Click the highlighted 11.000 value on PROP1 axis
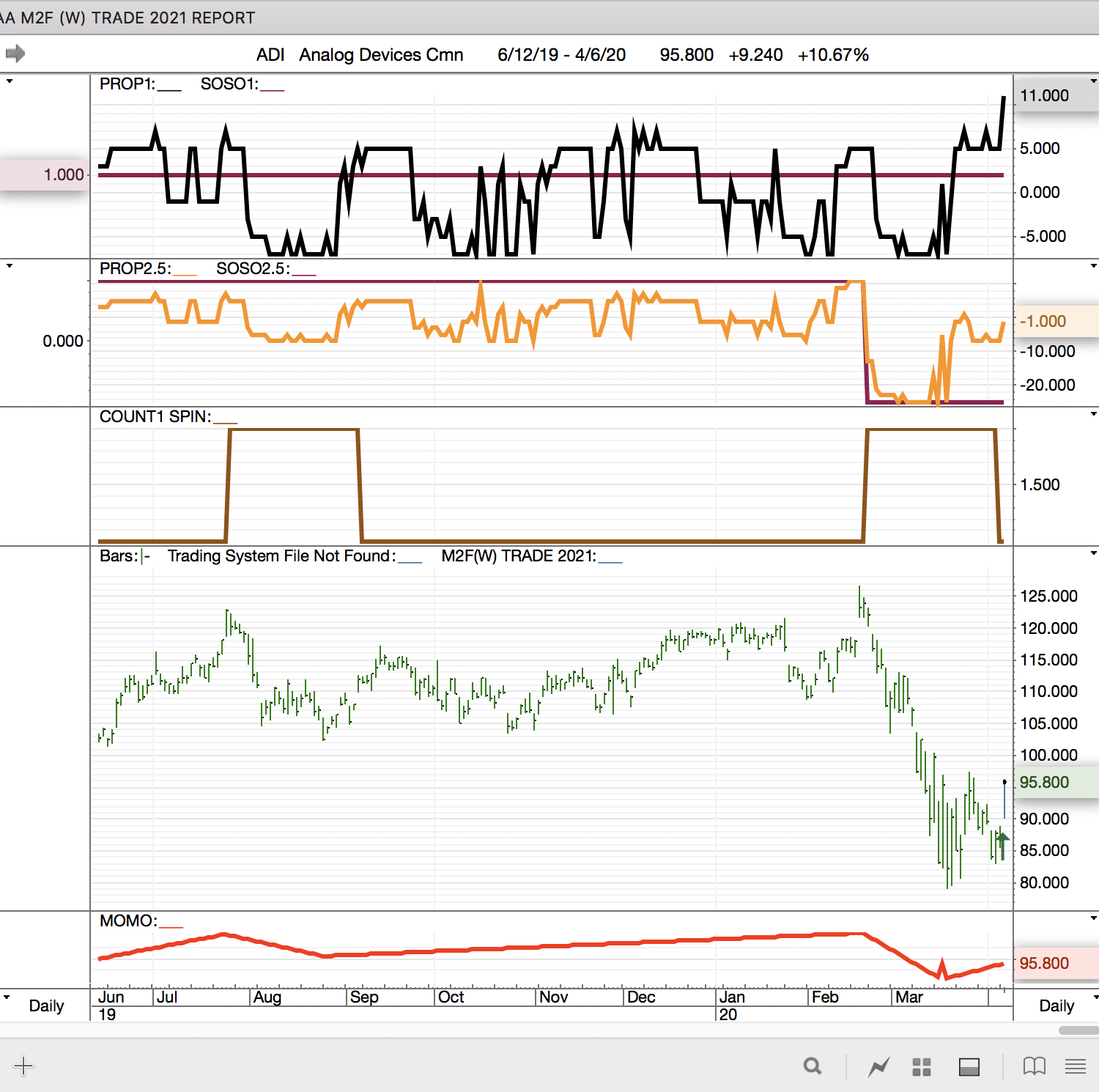Image resolution: width=1099 pixels, height=1092 pixels. [x=1056, y=95]
